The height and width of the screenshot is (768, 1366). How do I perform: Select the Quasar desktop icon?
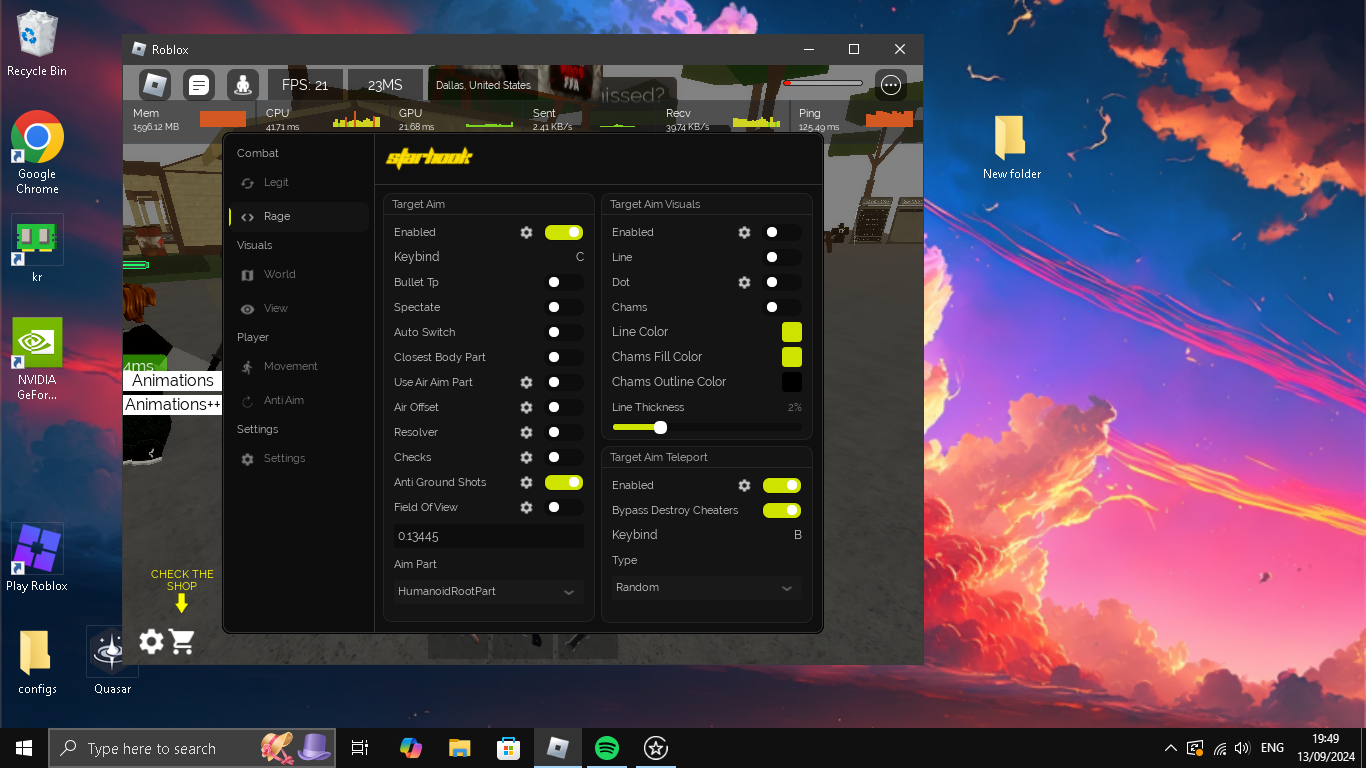112,660
